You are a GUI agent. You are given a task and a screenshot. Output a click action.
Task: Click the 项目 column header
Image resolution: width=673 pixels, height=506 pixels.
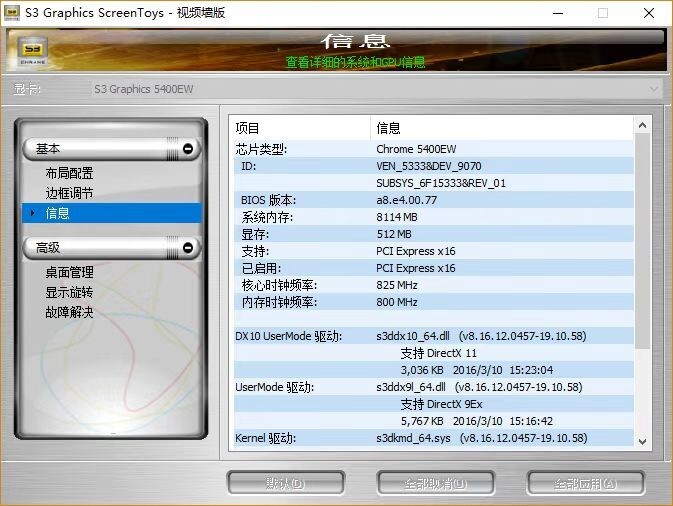302,128
